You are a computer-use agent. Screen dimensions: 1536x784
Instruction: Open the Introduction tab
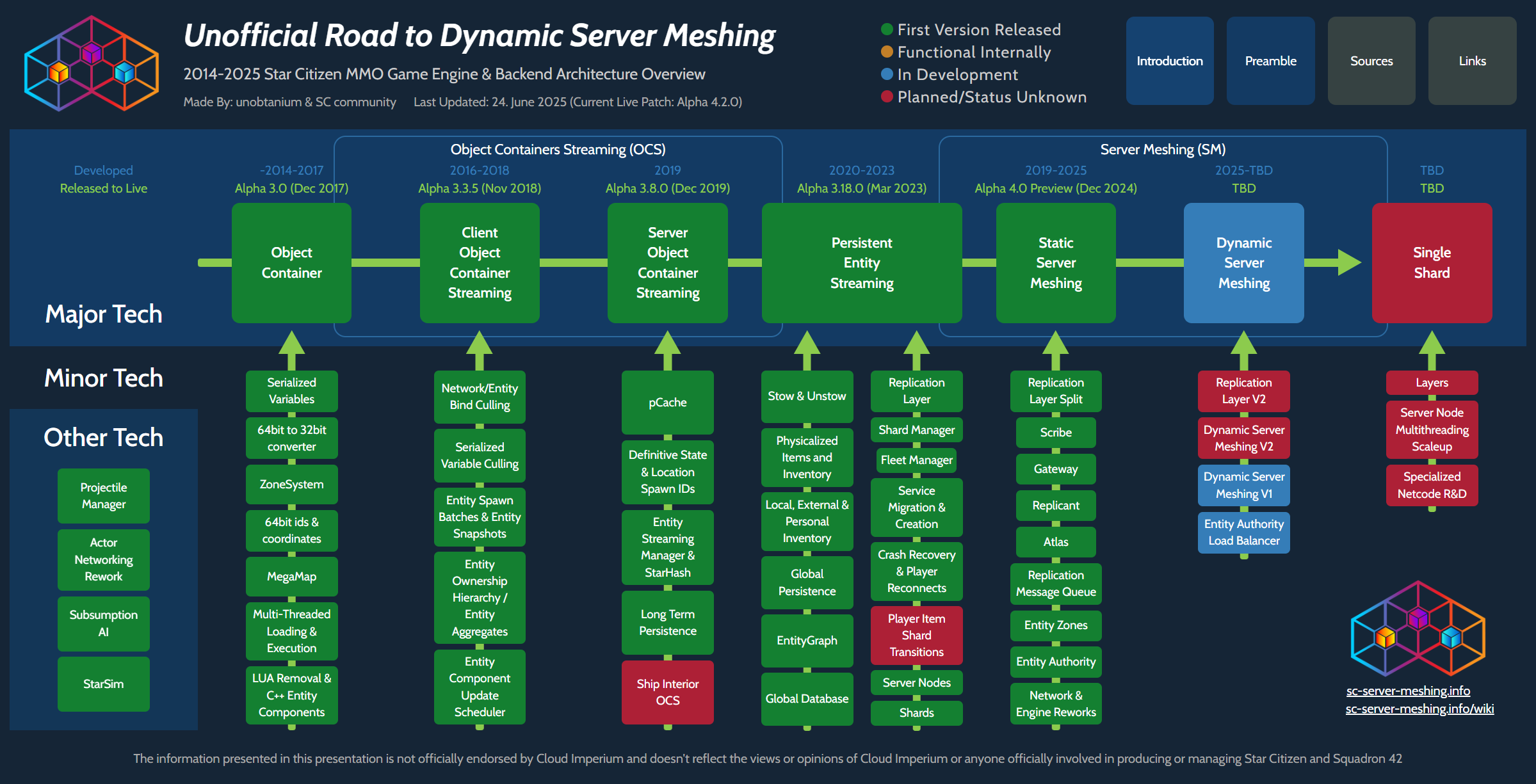click(1169, 61)
